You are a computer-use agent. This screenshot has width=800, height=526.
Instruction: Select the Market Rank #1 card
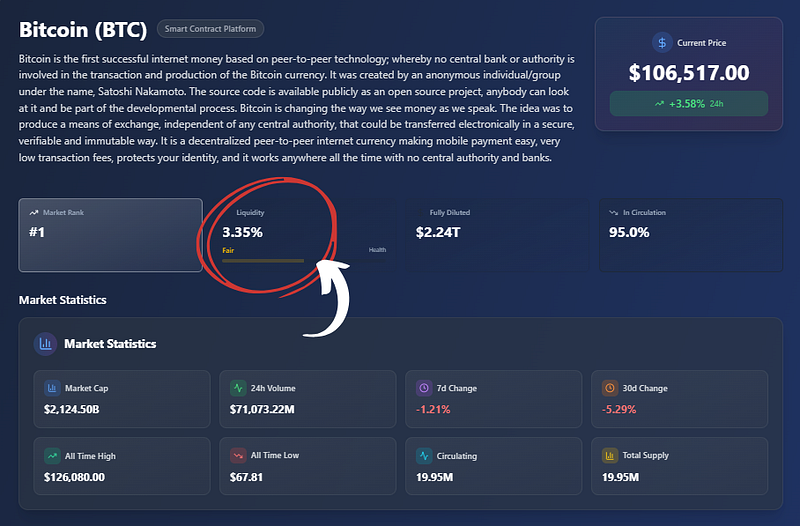coord(110,235)
